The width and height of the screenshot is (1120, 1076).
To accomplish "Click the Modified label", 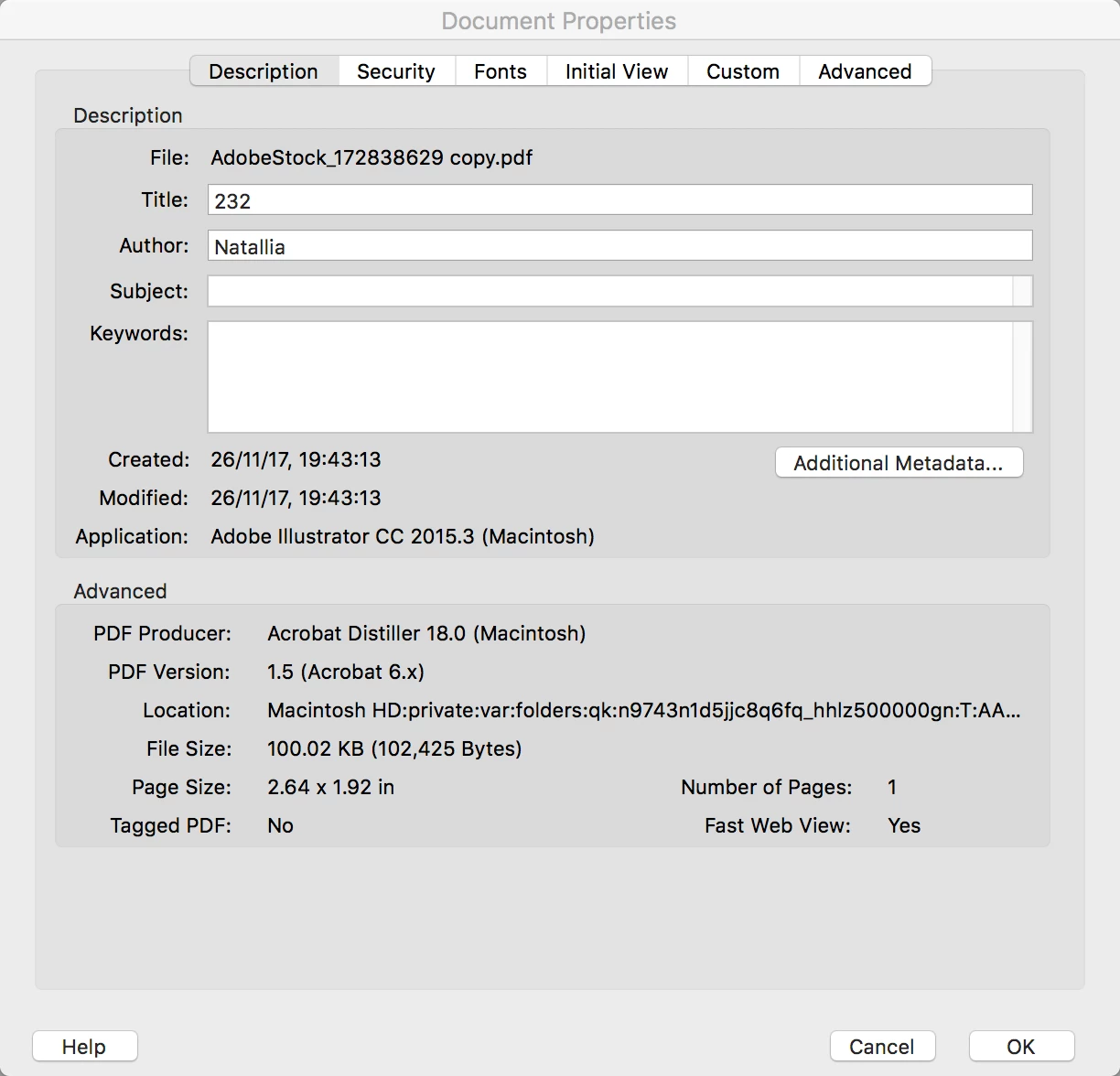I will pyautogui.click(x=144, y=498).
